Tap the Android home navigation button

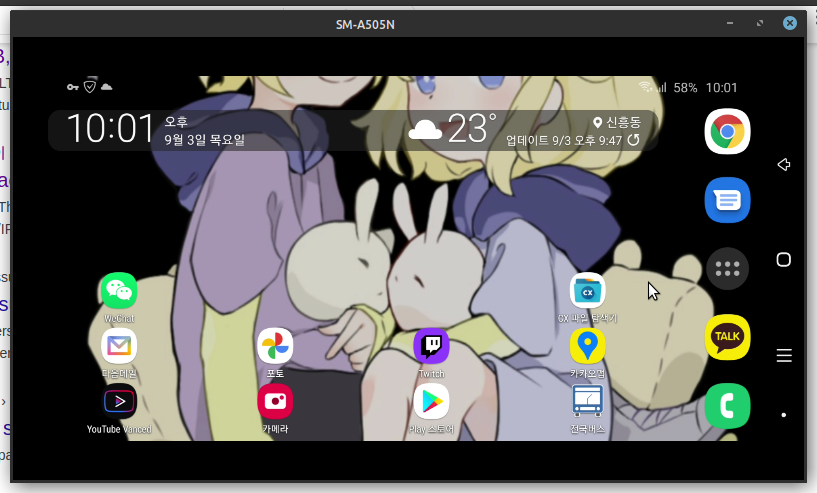(784, 260)
